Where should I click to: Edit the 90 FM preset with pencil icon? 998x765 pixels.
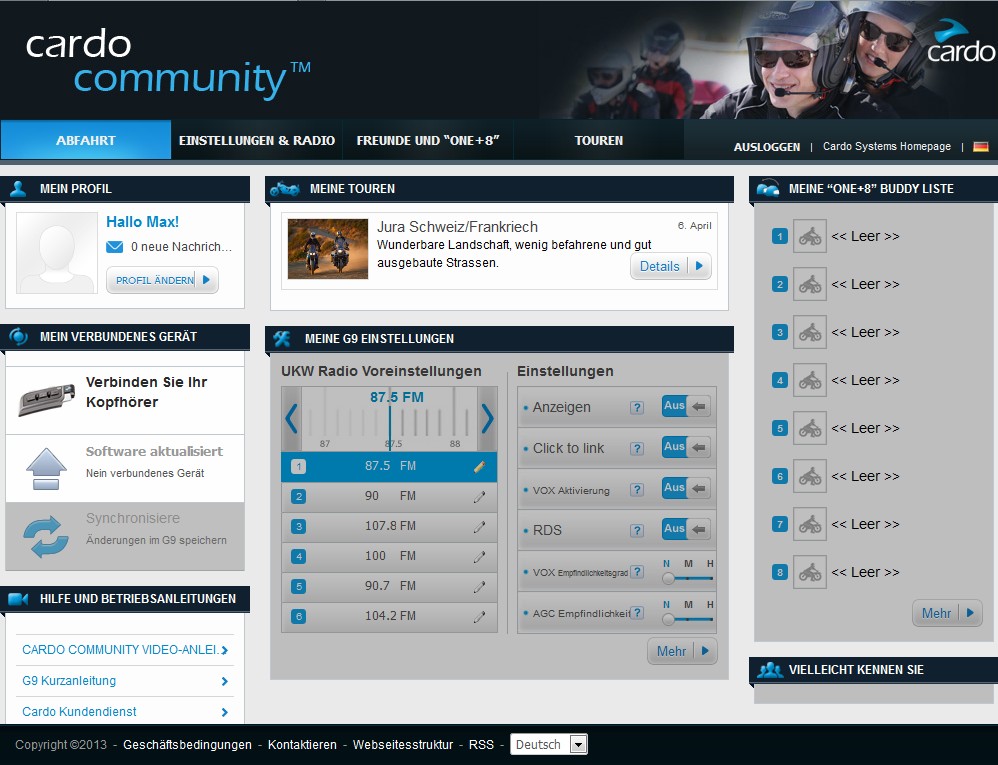pyautogui.click(x=479, y=496)
